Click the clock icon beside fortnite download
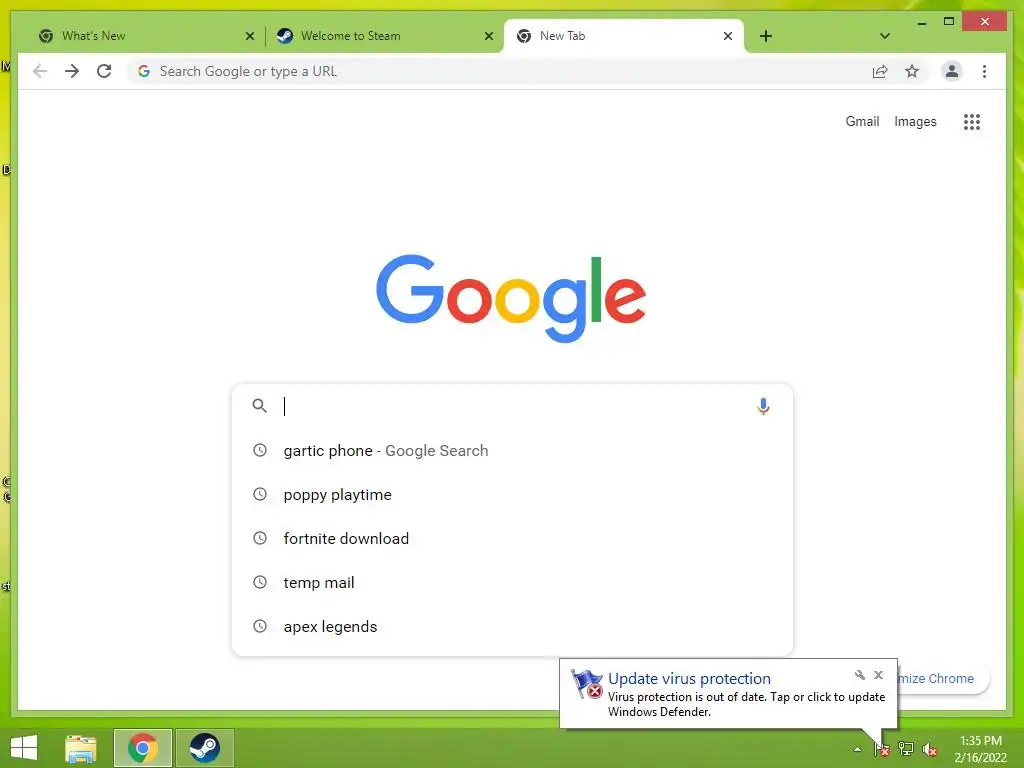 [x=260, y=538]
